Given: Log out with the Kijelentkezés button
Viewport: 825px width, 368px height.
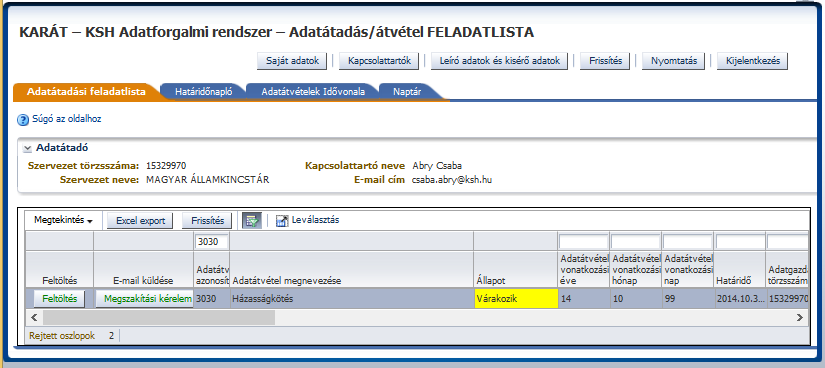Looking at the screenshot, I should tap(752, 61).
